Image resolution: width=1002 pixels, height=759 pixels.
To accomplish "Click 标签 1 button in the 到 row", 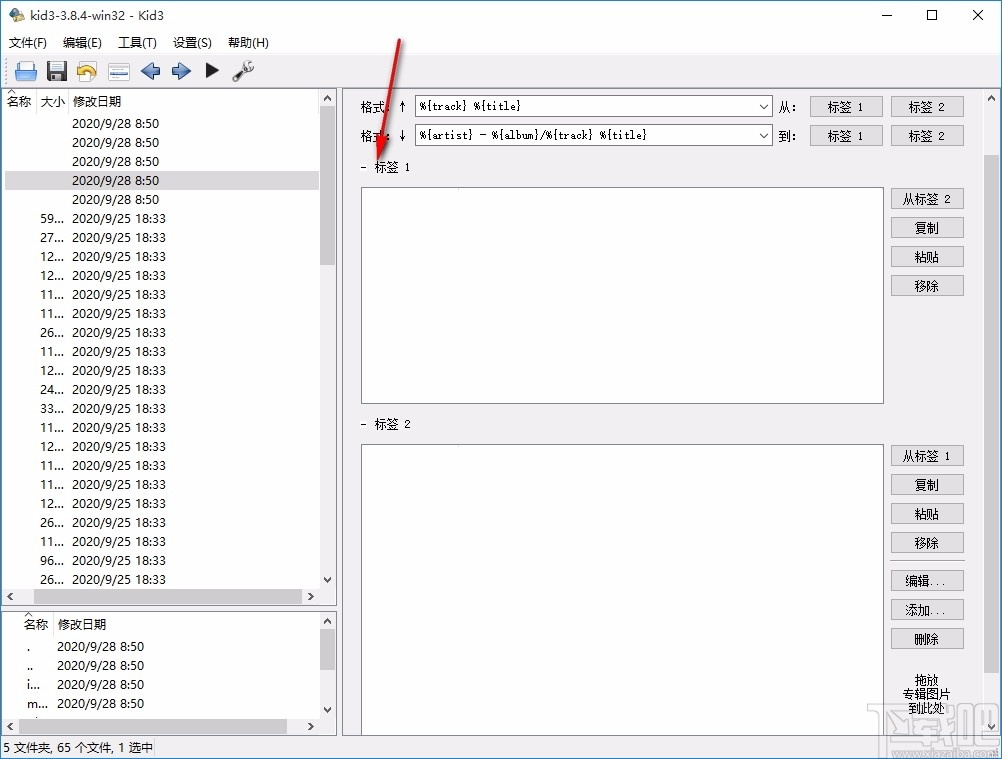I will [x=846, y=136].
